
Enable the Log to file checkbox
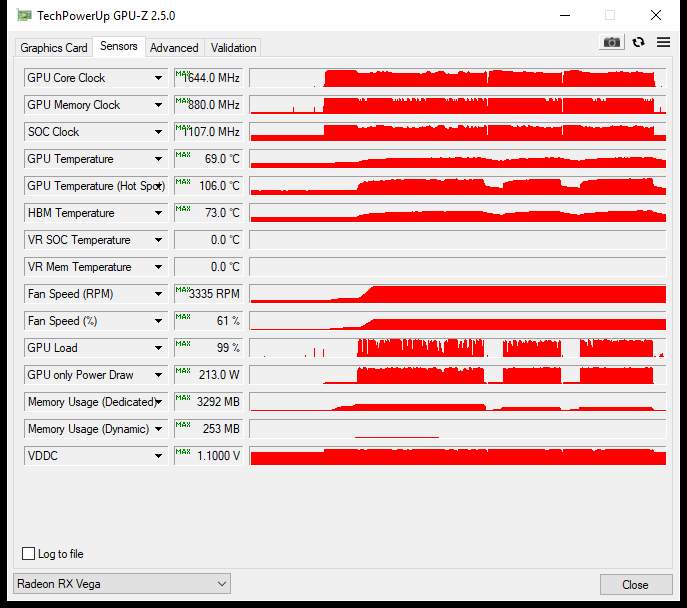pos(28,553)
